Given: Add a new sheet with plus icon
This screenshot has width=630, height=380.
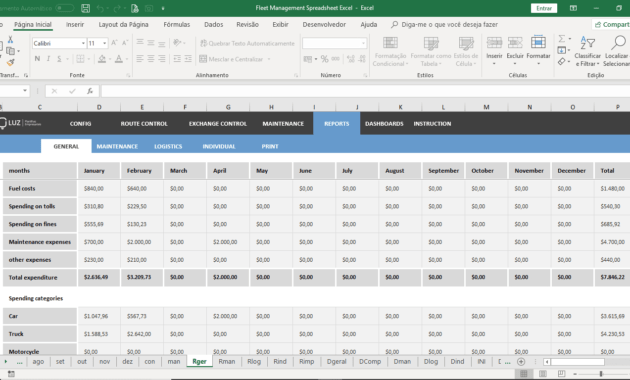Looking at the screenshot, I should pos(521,362).
